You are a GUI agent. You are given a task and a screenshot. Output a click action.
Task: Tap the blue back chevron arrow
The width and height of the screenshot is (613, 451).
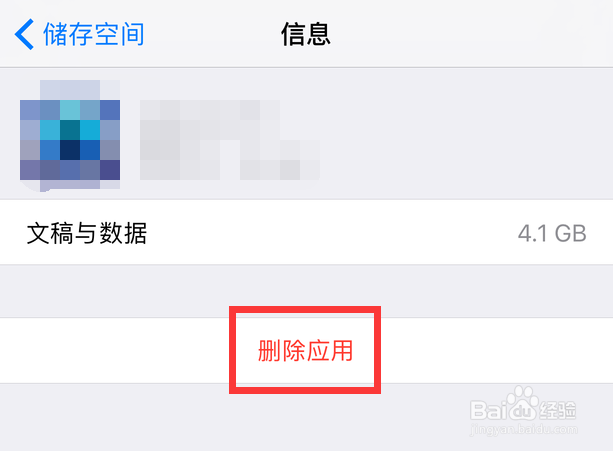tap(24, 35)
